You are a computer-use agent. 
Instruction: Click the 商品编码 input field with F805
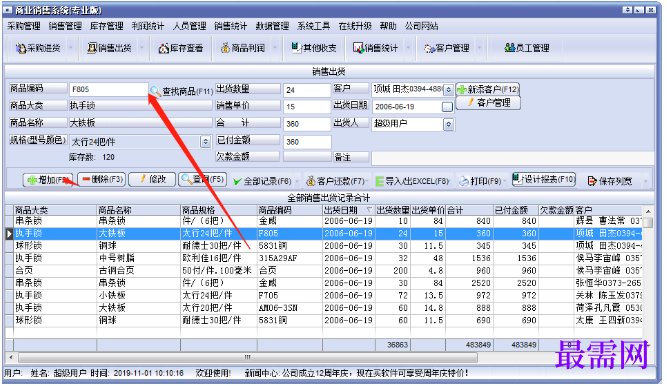(x=108, y=89)
